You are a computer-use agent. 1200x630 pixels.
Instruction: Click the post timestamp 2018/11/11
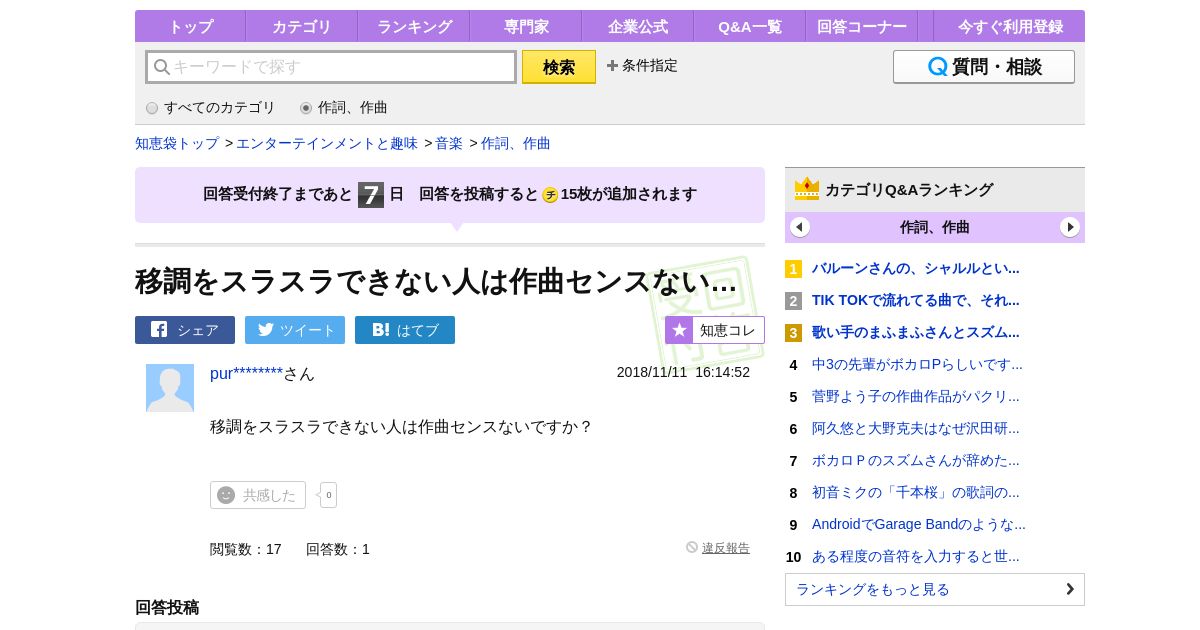pyautogui.click(x=683, y=372)
